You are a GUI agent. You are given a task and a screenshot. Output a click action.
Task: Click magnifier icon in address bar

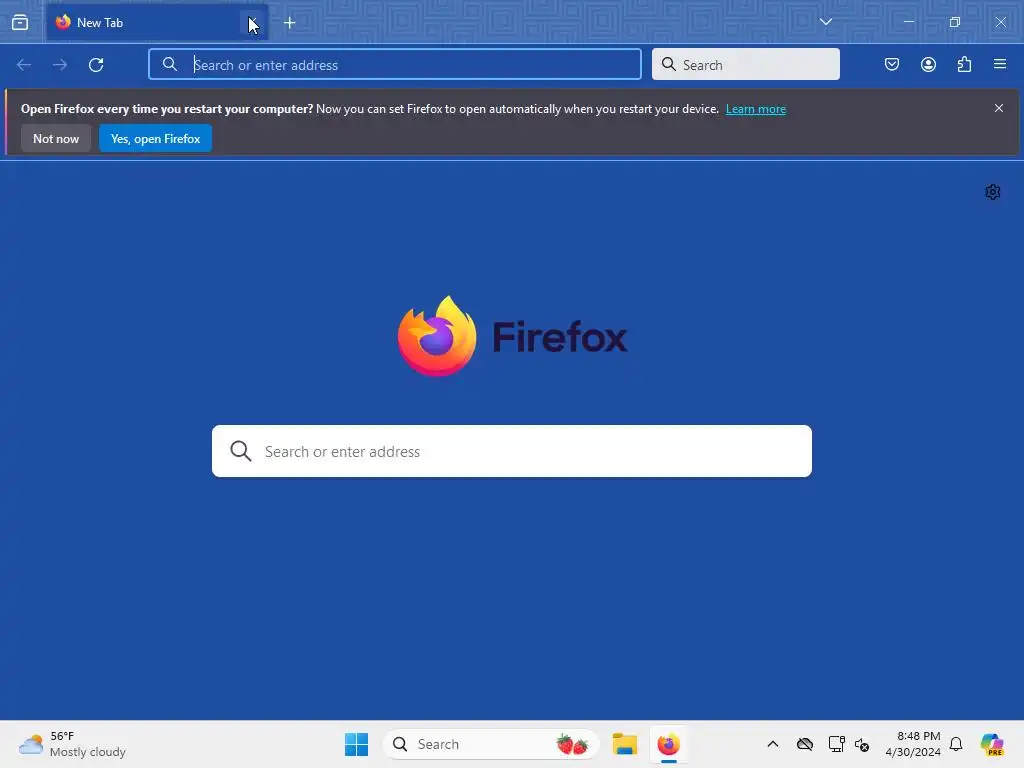pos(170,64)
